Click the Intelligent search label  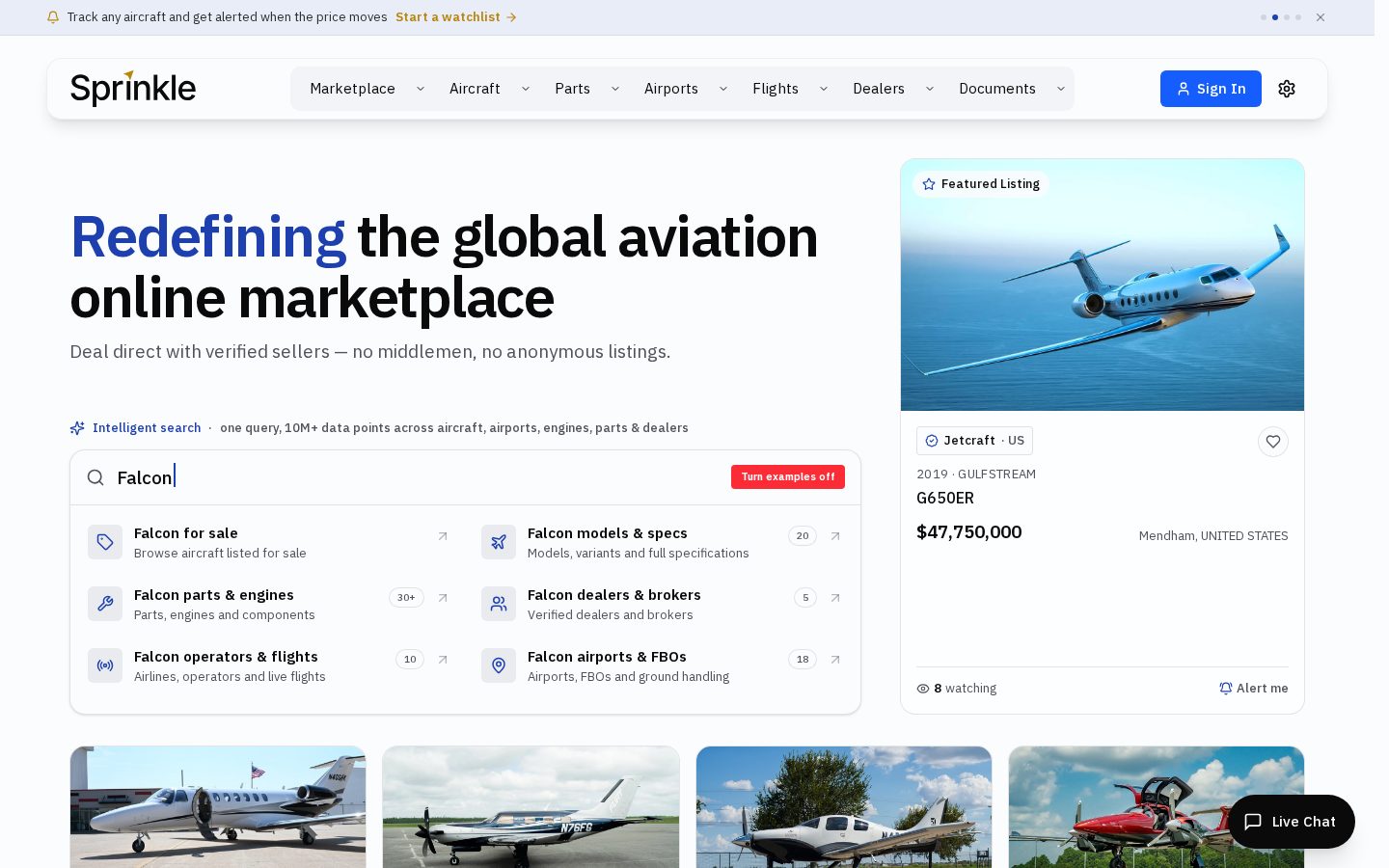click(147, 428)
